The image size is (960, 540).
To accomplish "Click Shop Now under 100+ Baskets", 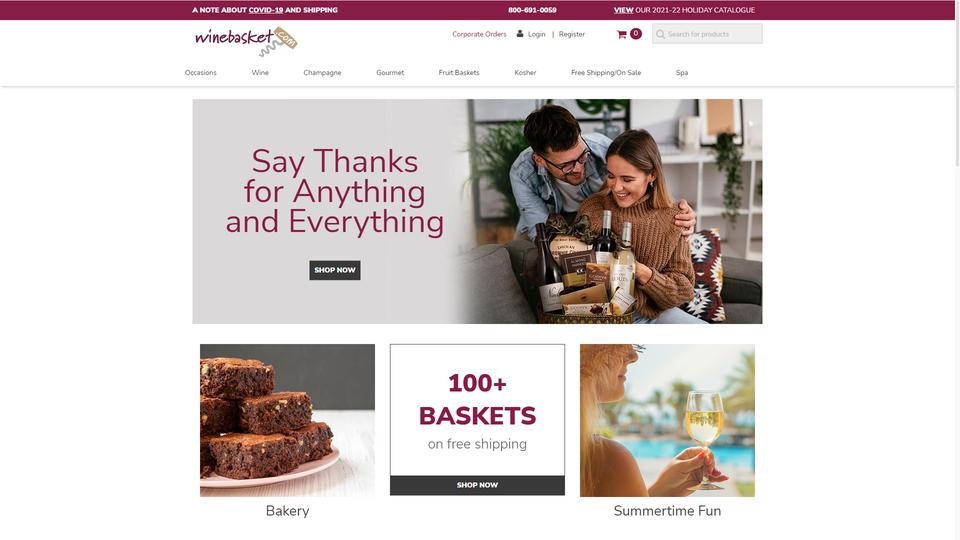I will [478, 485].
